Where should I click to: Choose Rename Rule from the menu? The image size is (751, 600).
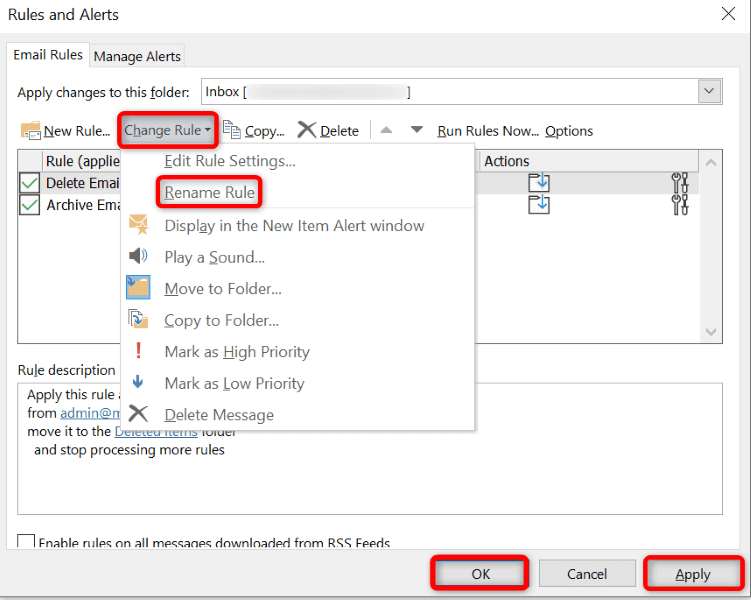pos(210,192)
